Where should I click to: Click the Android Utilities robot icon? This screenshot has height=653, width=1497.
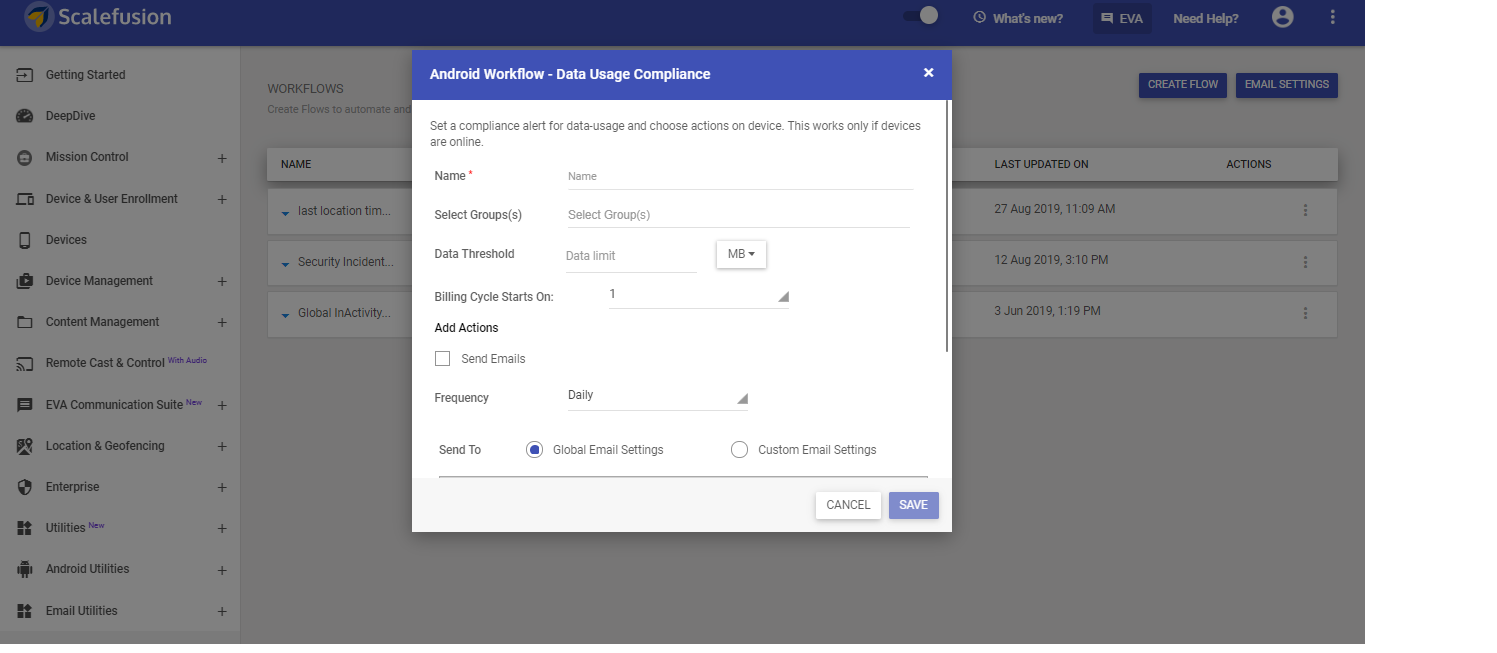point(25,569)
